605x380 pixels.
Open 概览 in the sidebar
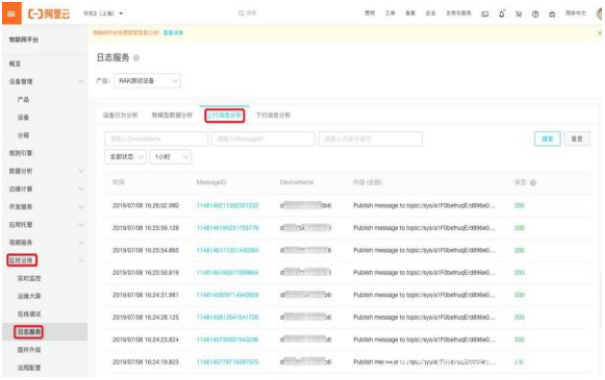pos(15,64)
